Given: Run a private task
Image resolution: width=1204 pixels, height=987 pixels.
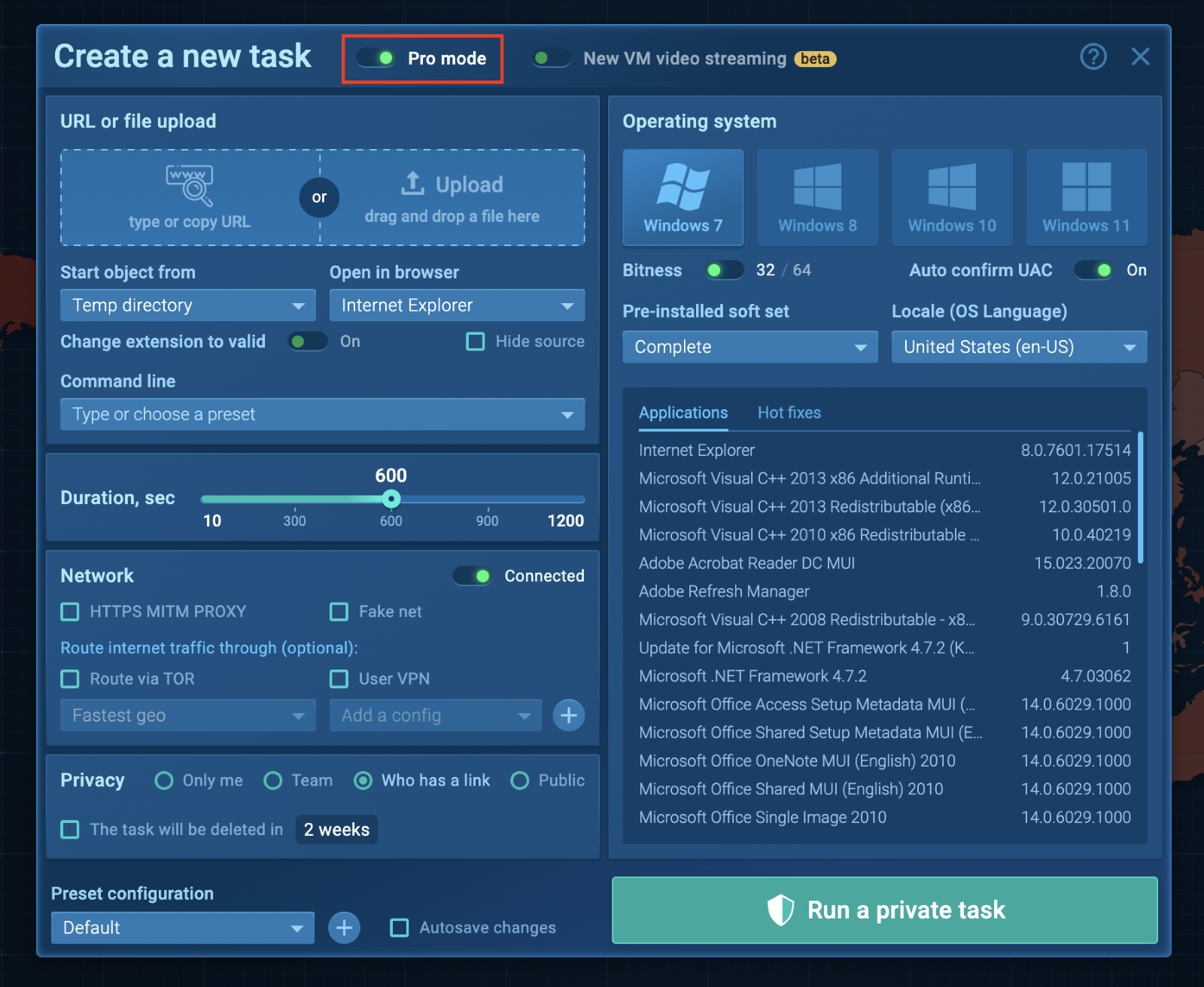Looking at the screenshot, I should pyautogui.click(x=884, y=910).
